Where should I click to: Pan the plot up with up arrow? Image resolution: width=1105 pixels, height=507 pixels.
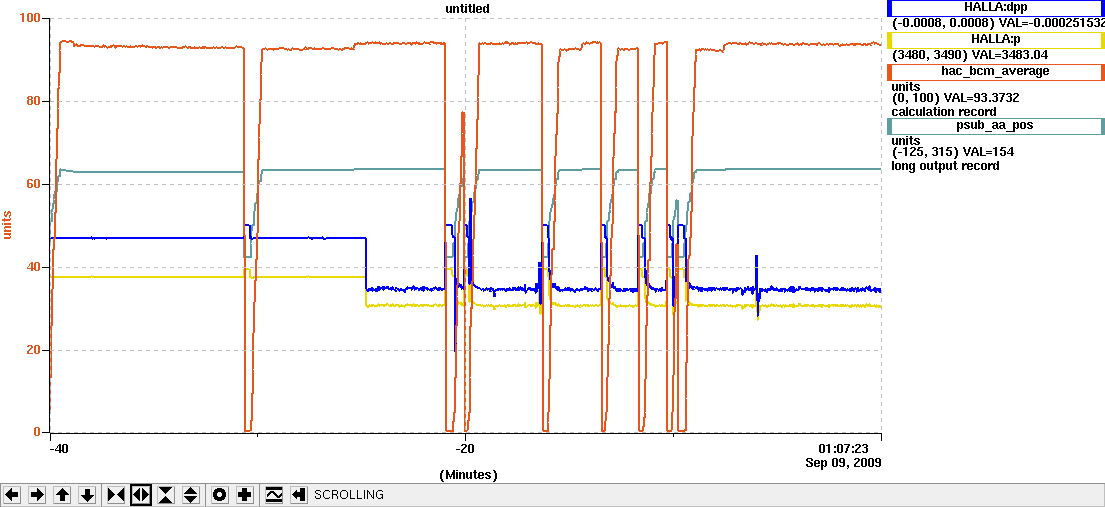point(63,495)
